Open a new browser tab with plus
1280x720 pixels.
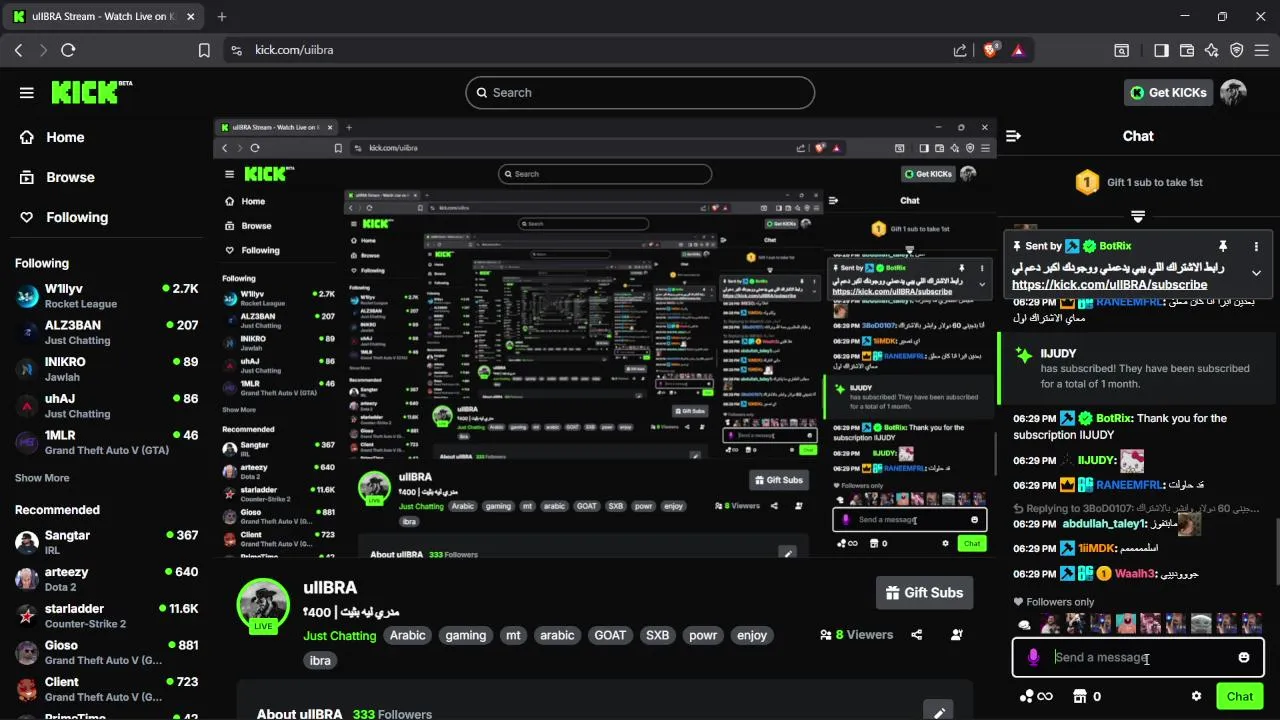coord(221,16)
